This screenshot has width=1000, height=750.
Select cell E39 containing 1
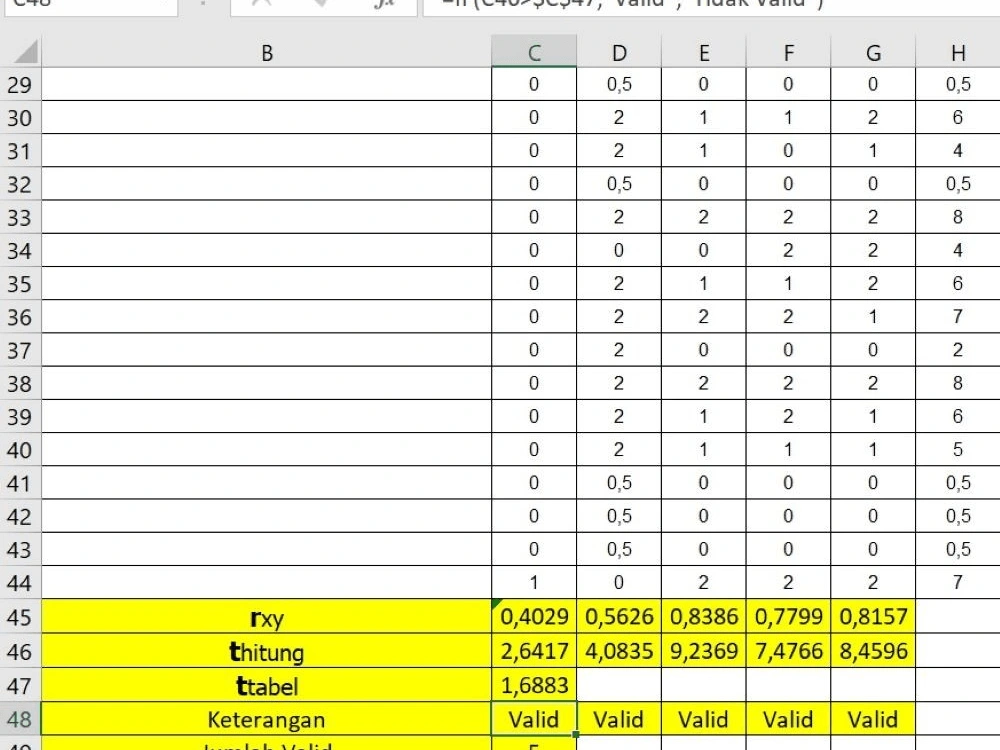pos(703,416)
